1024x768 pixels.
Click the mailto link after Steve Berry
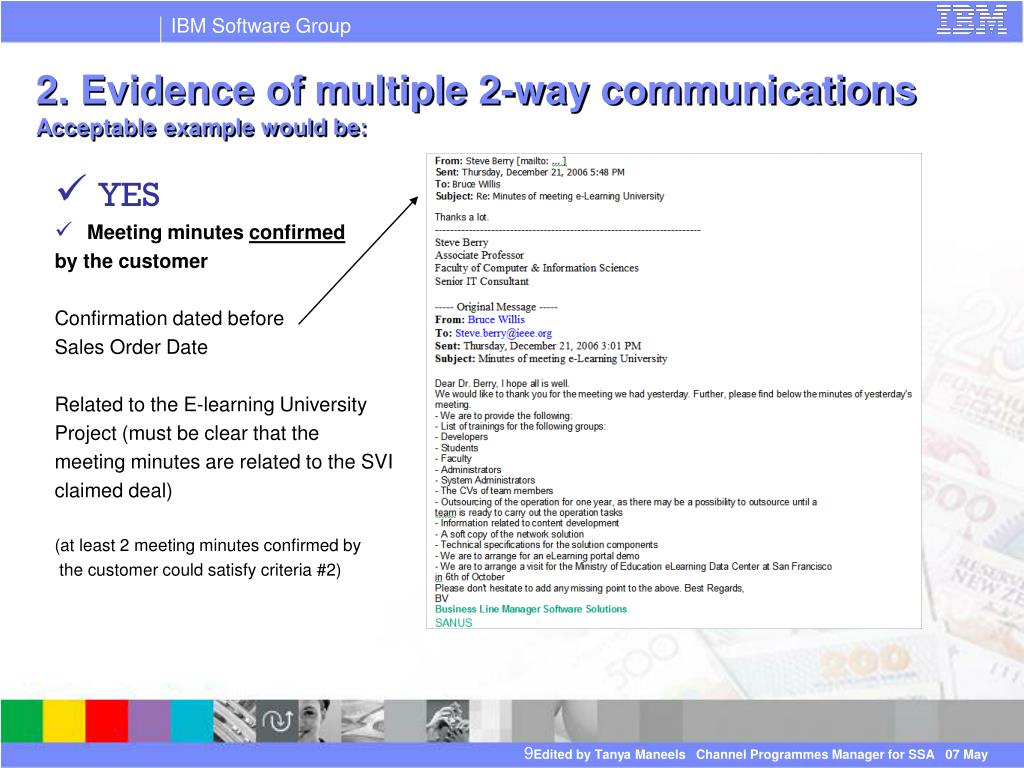point(559,160)
